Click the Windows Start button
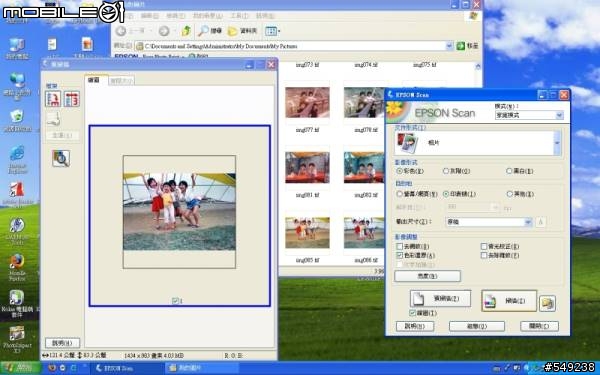Viewport: 600px width, 375px height. pyautogui.click(x=20, y=368)
